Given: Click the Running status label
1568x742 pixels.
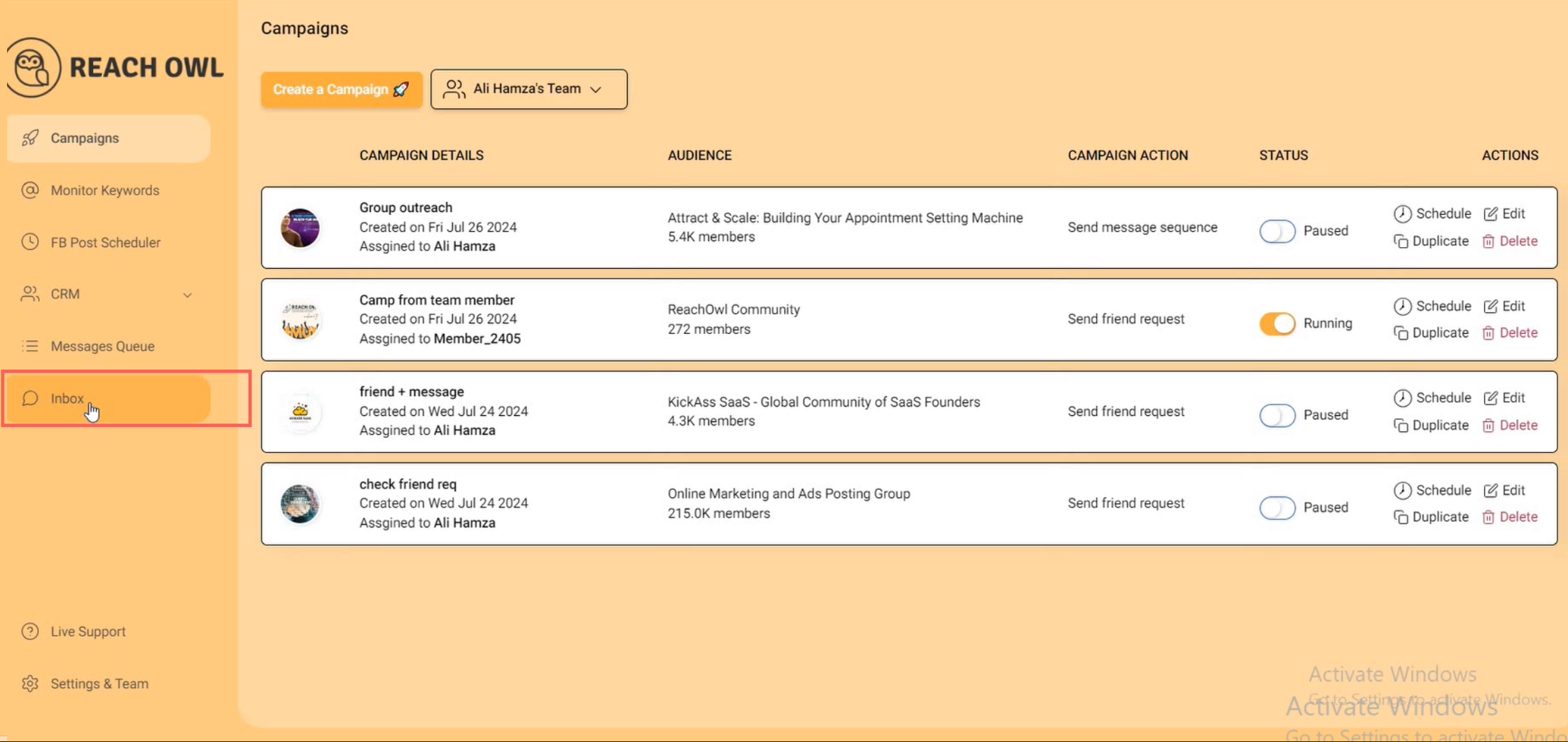Looking at the screenshot, I should click(1327, 323).
